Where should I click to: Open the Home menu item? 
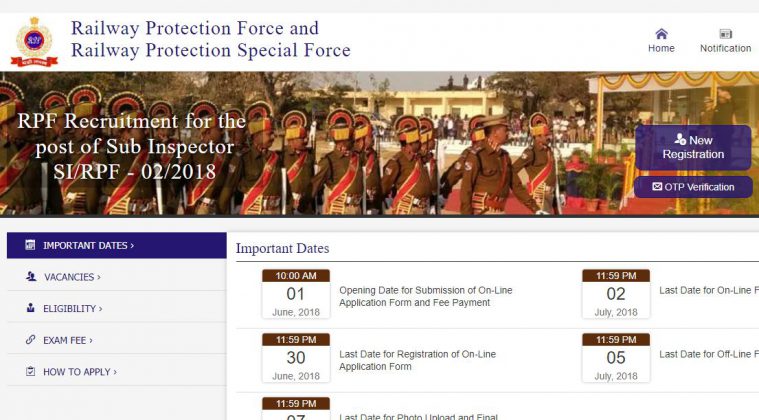(661, 41)
